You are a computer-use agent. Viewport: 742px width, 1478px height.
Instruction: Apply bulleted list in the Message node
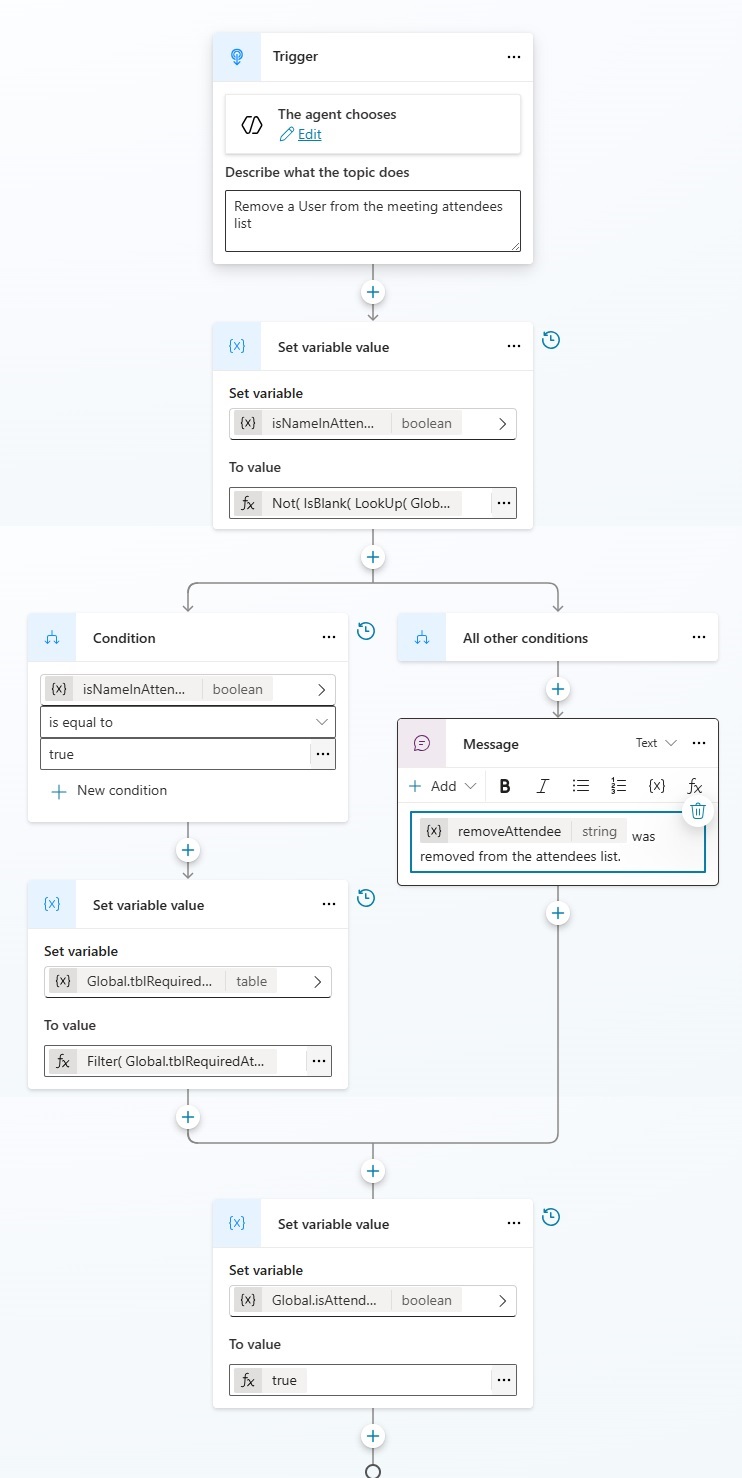pos(581,786)
